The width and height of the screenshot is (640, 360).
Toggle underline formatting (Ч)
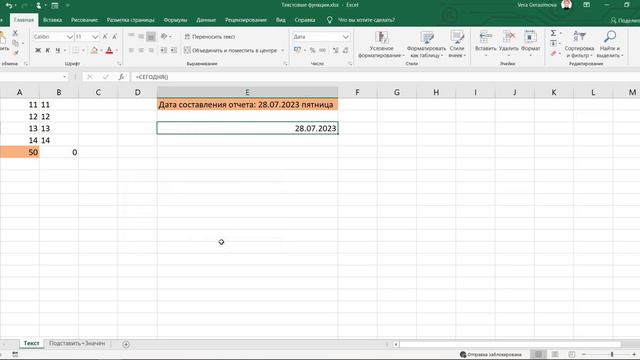tap(58, 50)
